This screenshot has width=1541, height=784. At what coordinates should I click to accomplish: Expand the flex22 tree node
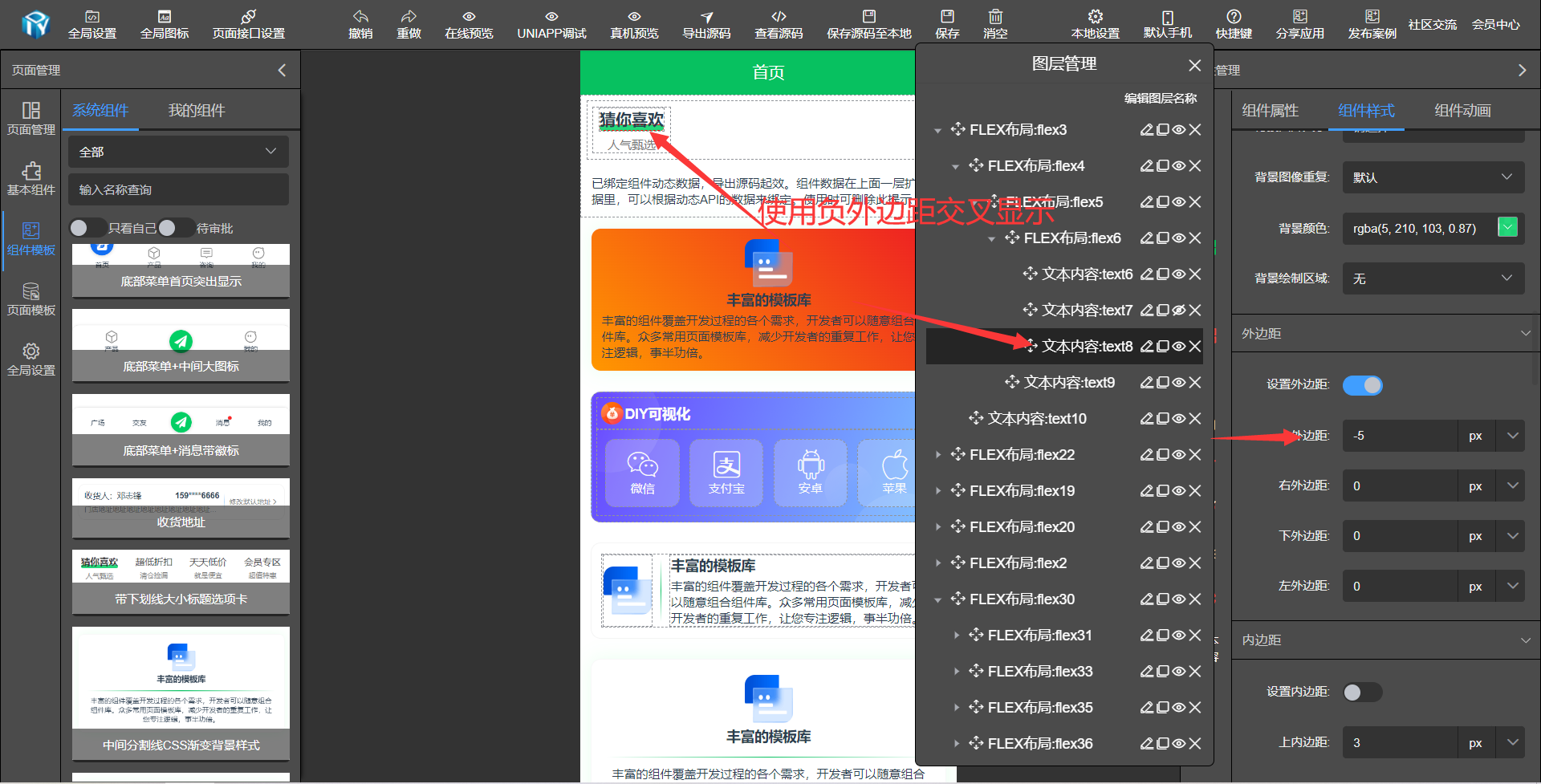click(937, 454)
